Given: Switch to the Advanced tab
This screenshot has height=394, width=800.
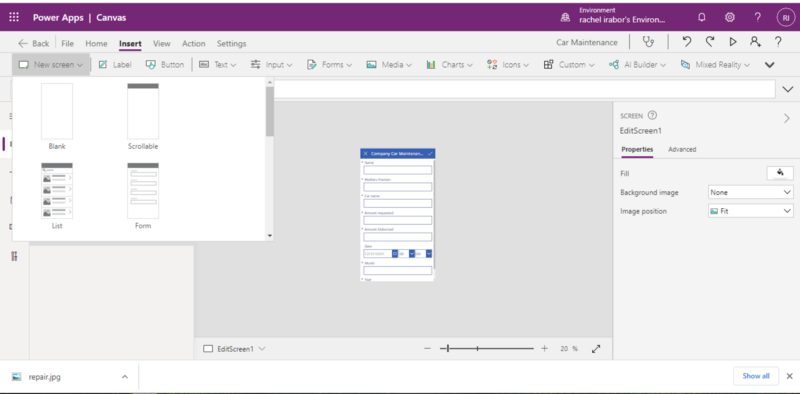Looking at the screenshot, I should tap(682, 150).
